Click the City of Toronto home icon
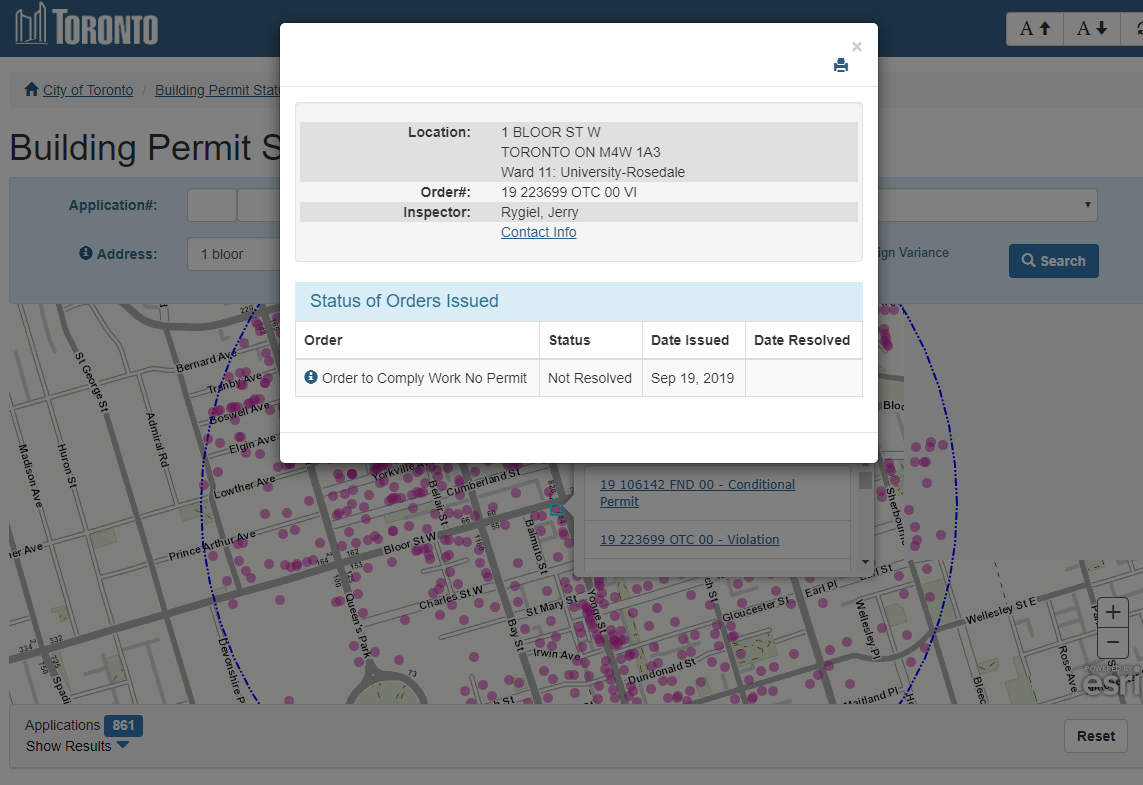The width and height of the screenshot is (1143, 785). (x=32, y=90)
